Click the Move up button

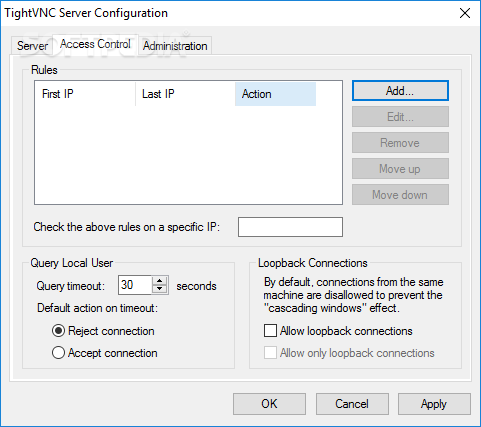tap(400, 169)
